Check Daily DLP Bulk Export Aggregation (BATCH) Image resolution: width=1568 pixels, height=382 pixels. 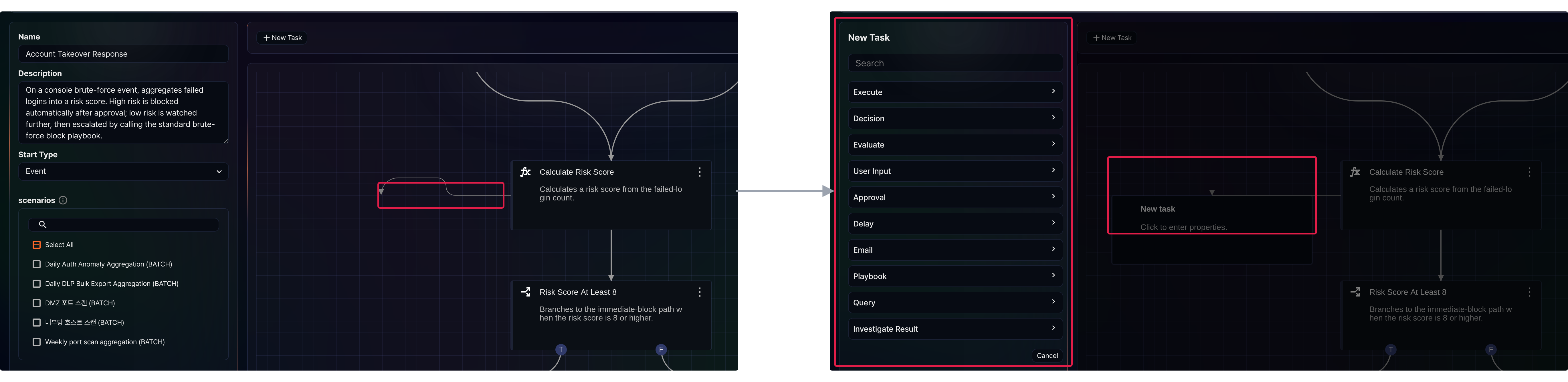(37, 283)
